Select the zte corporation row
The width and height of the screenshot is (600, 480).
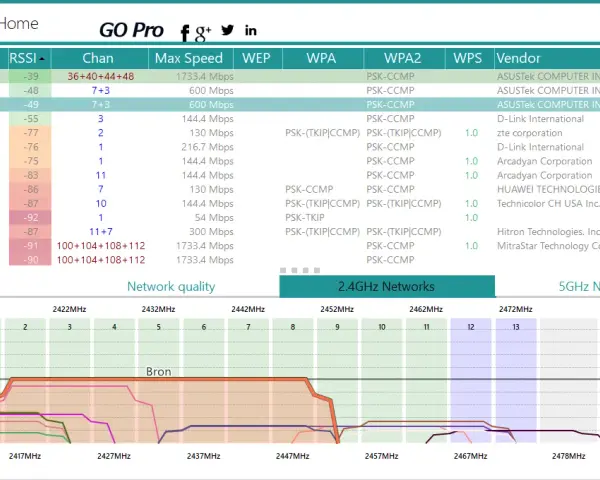tap(300, 133)
